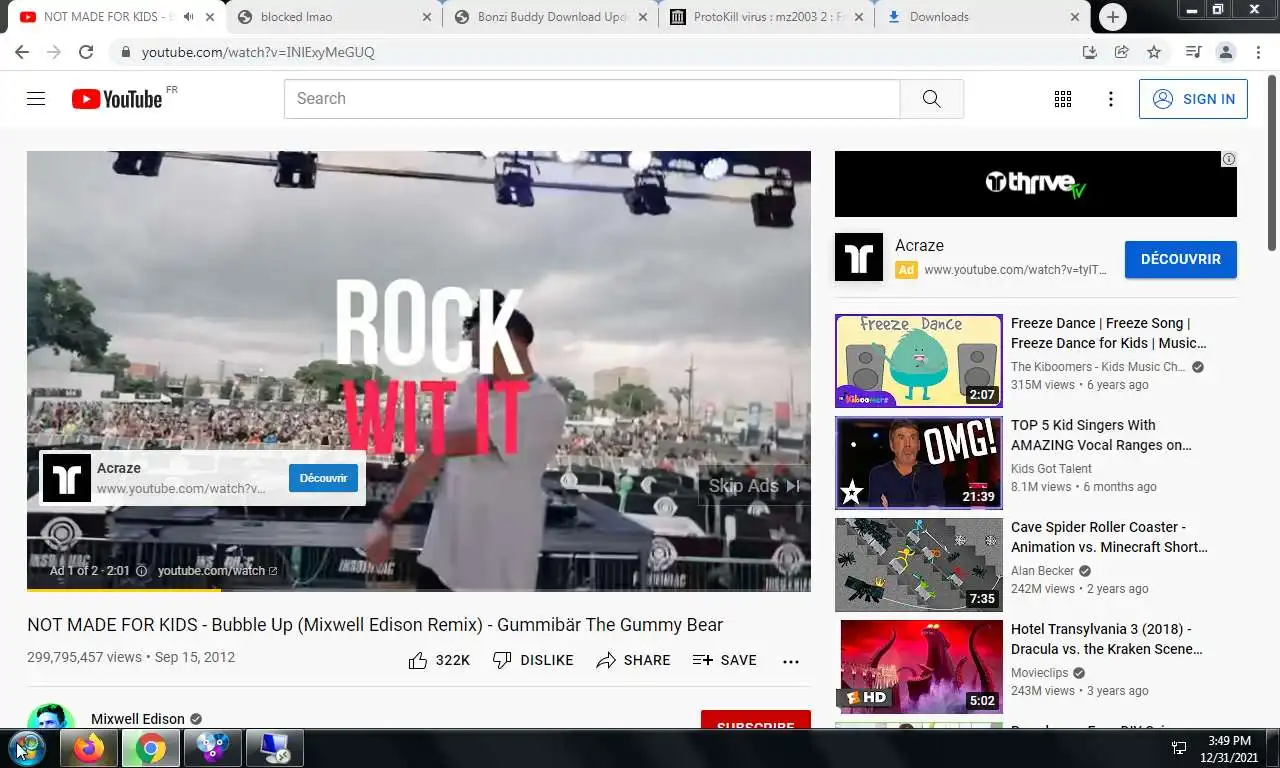1280x768 pixels.
Task: Open the Mixwell Edison channel link
Action: [138, 719]
